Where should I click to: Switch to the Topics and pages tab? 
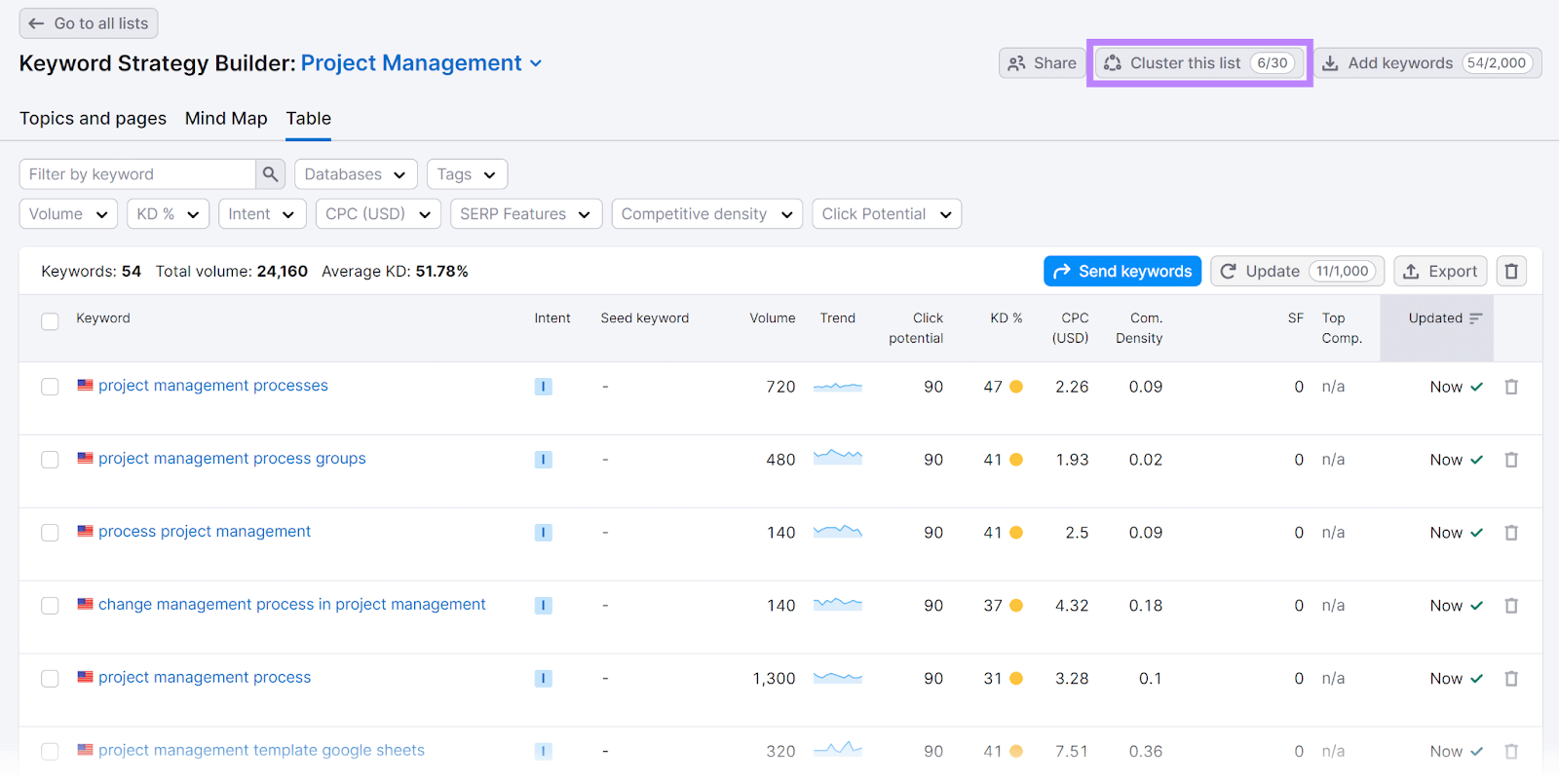[x=93, y=119]
